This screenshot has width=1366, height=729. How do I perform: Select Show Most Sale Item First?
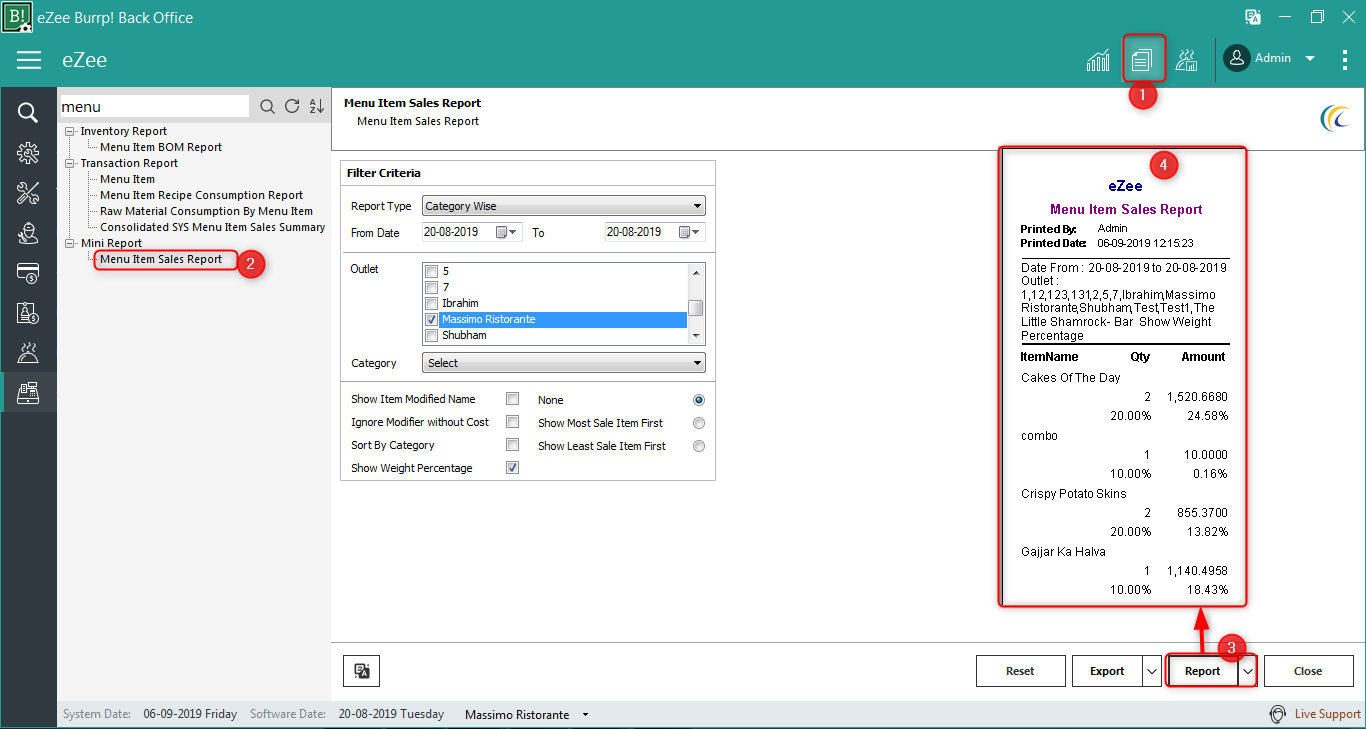(699, 423)
